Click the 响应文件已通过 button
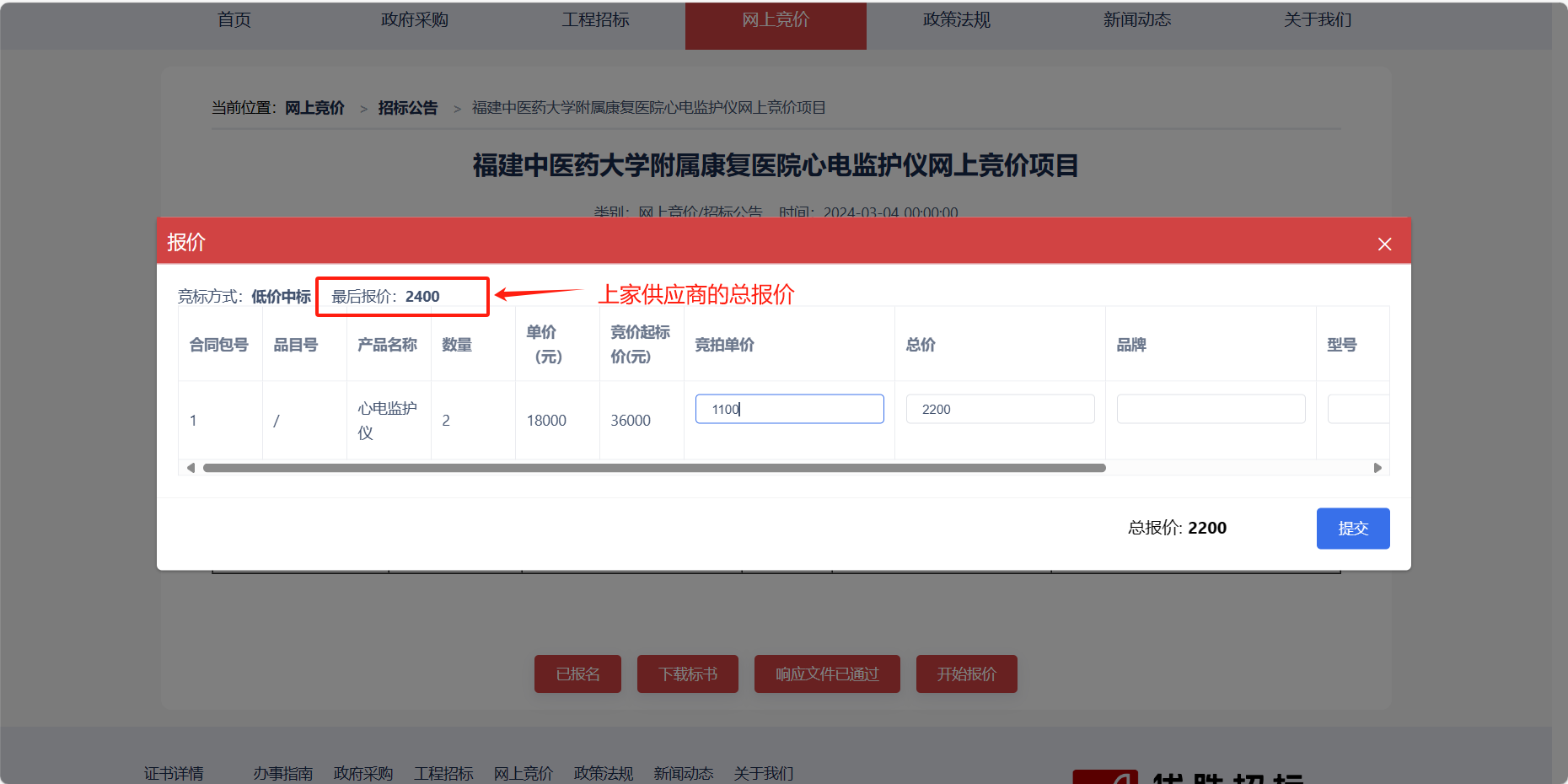Image resolution: width=1568 pixels, height=784 pixels. pos(826,674)
